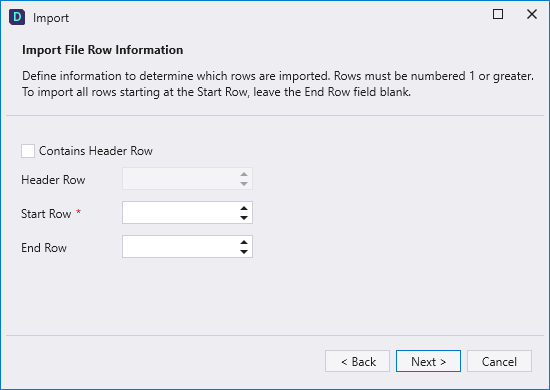Screen dimensions: 550x390
Task: Increase the Start Row value with up arrow
Action: point(244,208)
